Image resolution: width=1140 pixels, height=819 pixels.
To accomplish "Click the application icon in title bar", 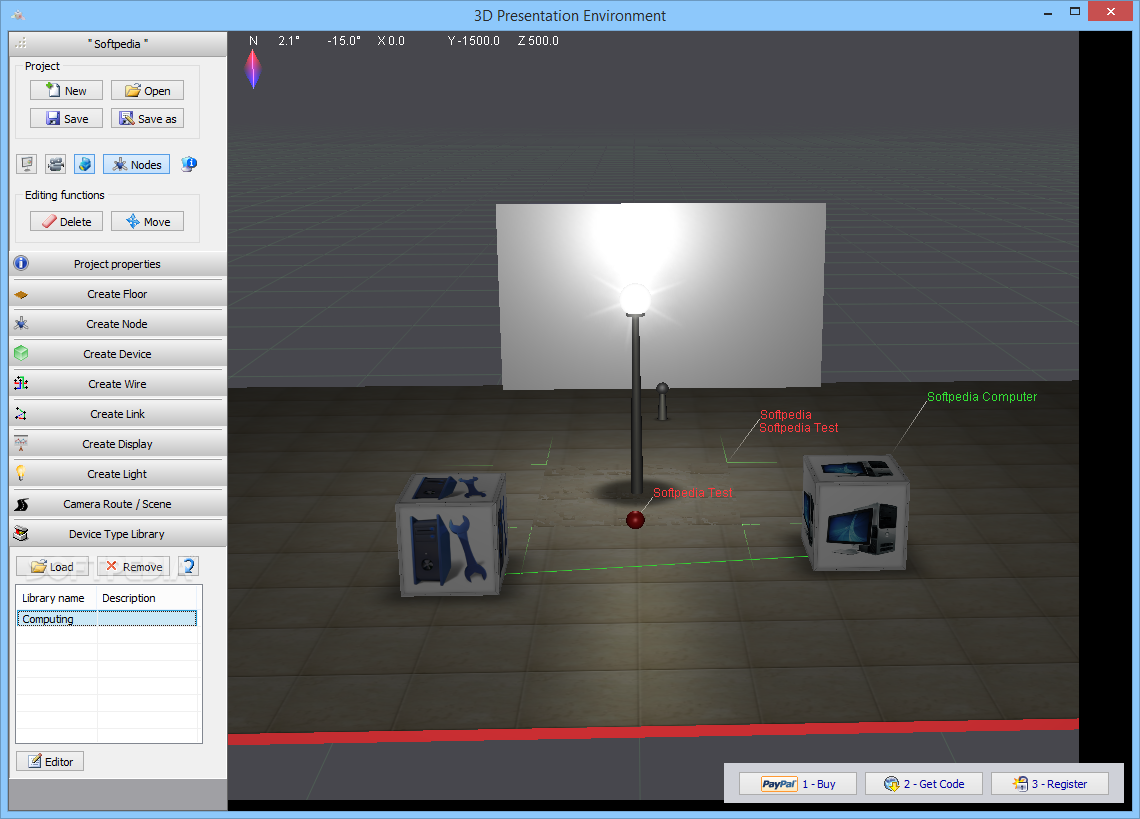I will pos(18,15).
